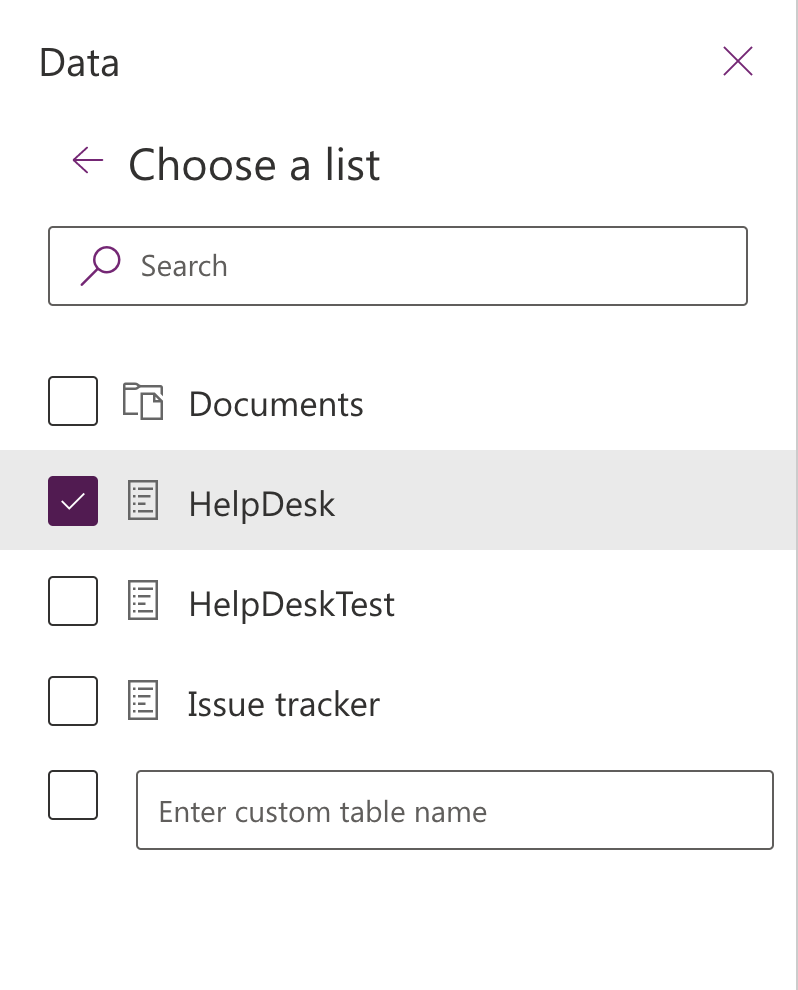Image resolution: width=798 pixels, height=990 pixels.
Task: Click the magnifying glass search icon
Action: pyautogui.click(x=100, y=266)
